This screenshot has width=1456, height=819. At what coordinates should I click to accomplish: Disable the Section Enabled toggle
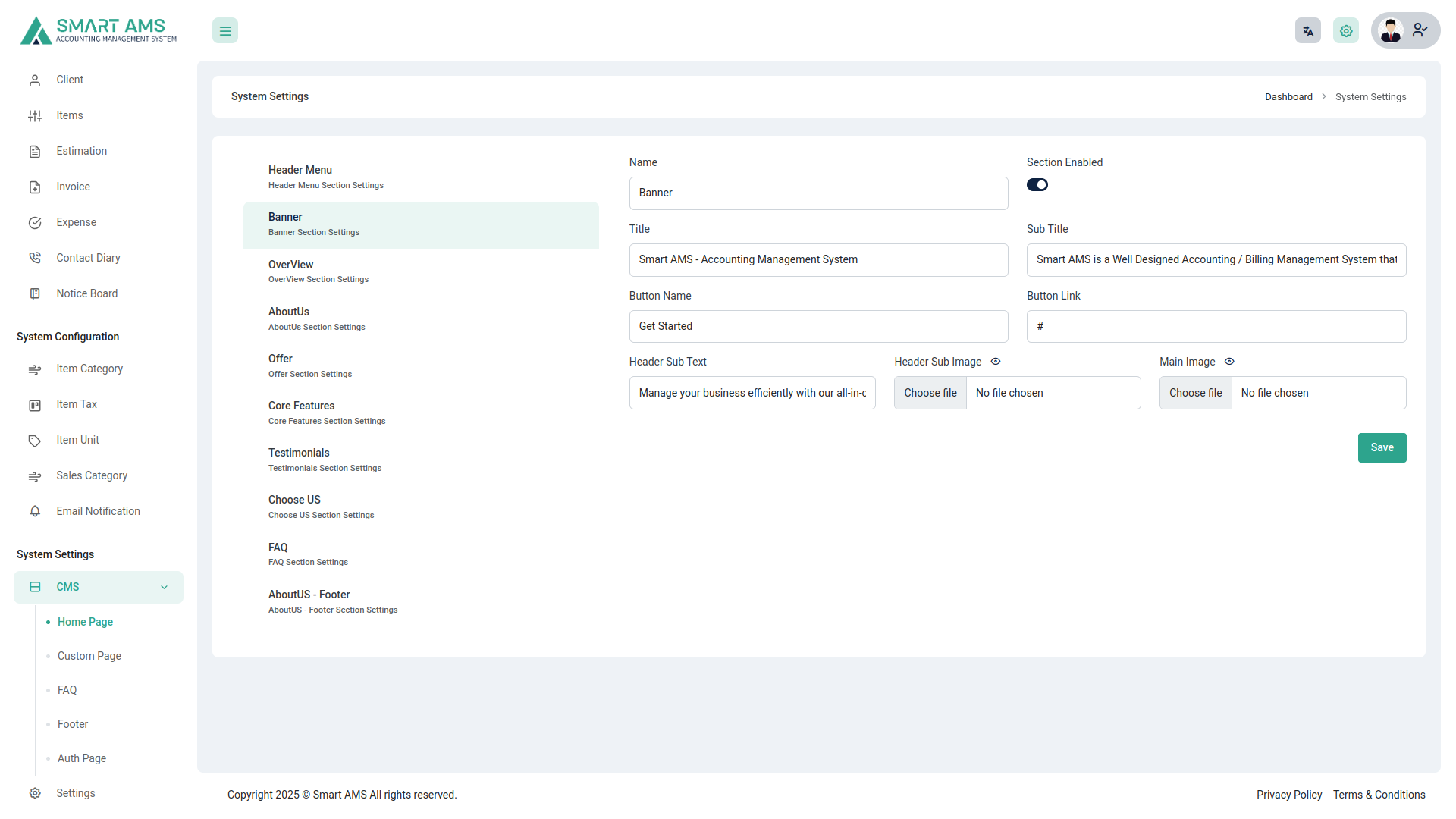[x=1037, y=185]
